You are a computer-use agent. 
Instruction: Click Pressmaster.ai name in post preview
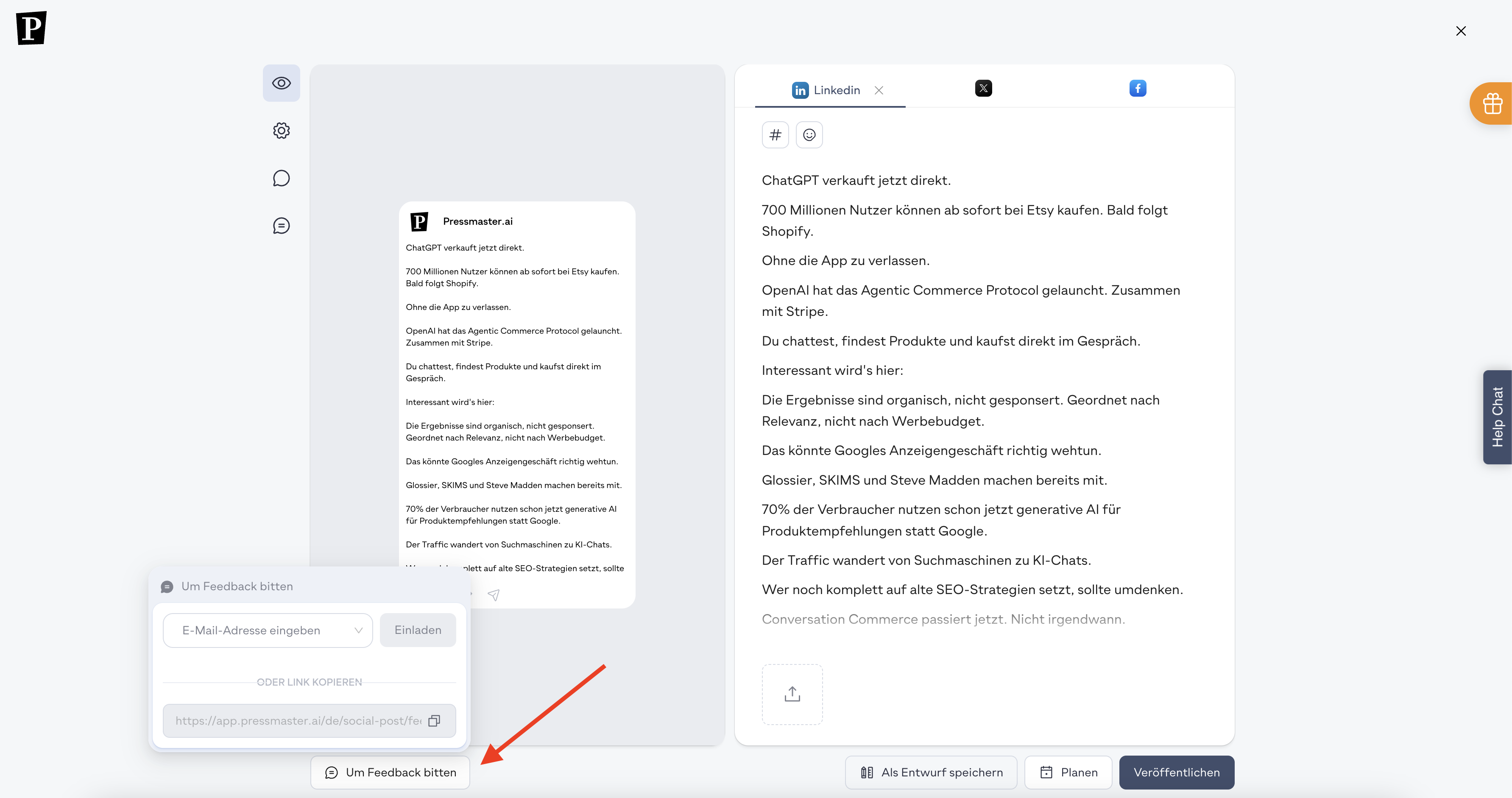[x=478, y=221]
